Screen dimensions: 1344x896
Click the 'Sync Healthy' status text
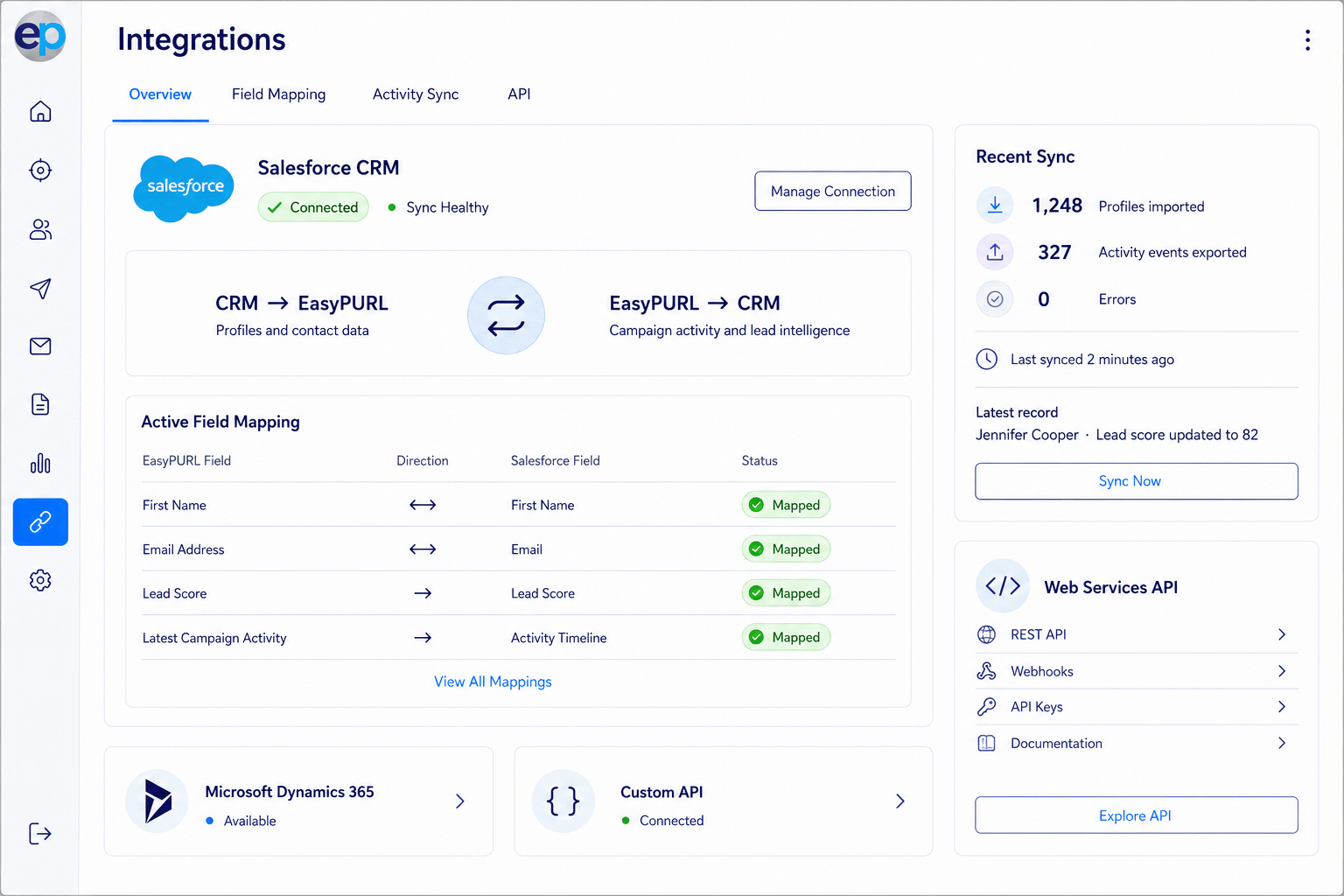[447, 207]
